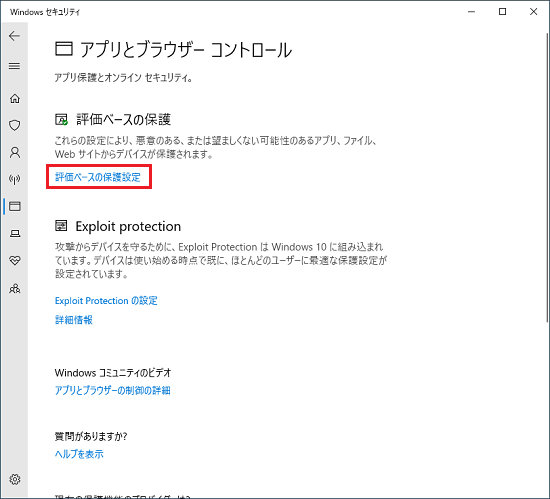Go back using the arrow icon
550x499 pixels.
(14, 36)
